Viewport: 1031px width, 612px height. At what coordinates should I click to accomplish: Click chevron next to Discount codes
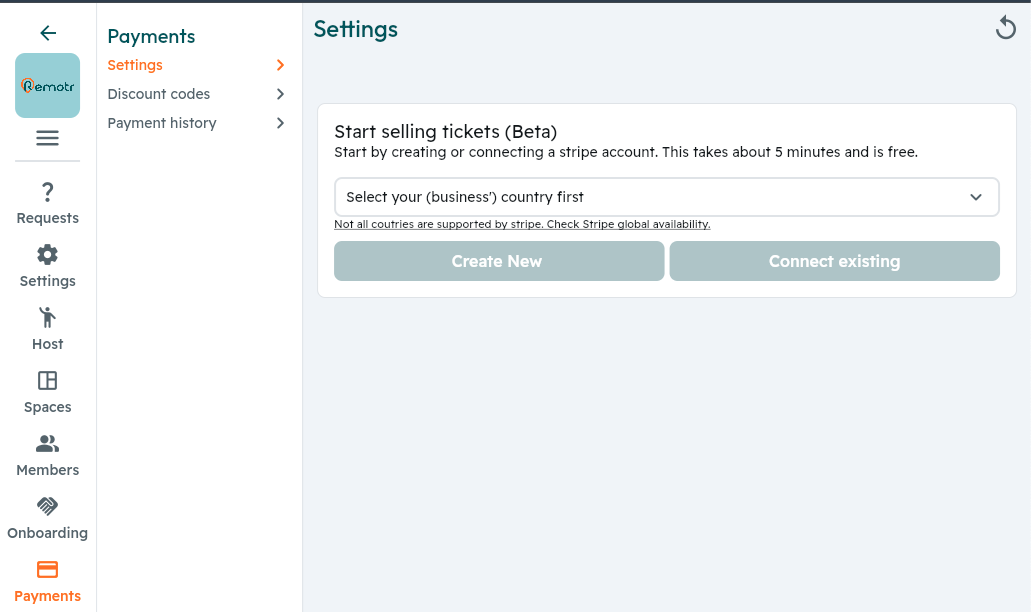pyautogui.click(x=281, y=94)
